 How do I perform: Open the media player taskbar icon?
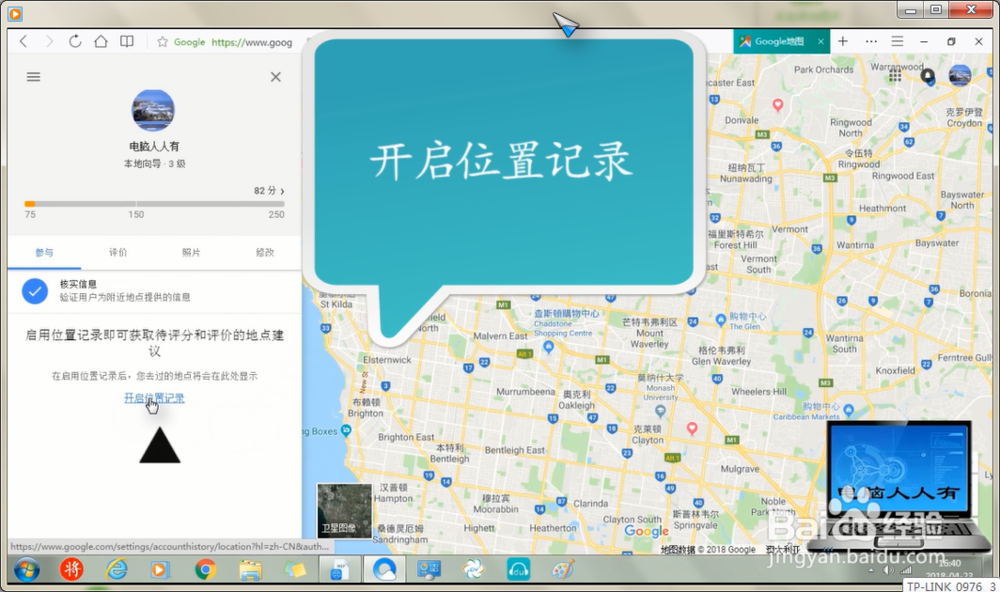click(159, 569)
